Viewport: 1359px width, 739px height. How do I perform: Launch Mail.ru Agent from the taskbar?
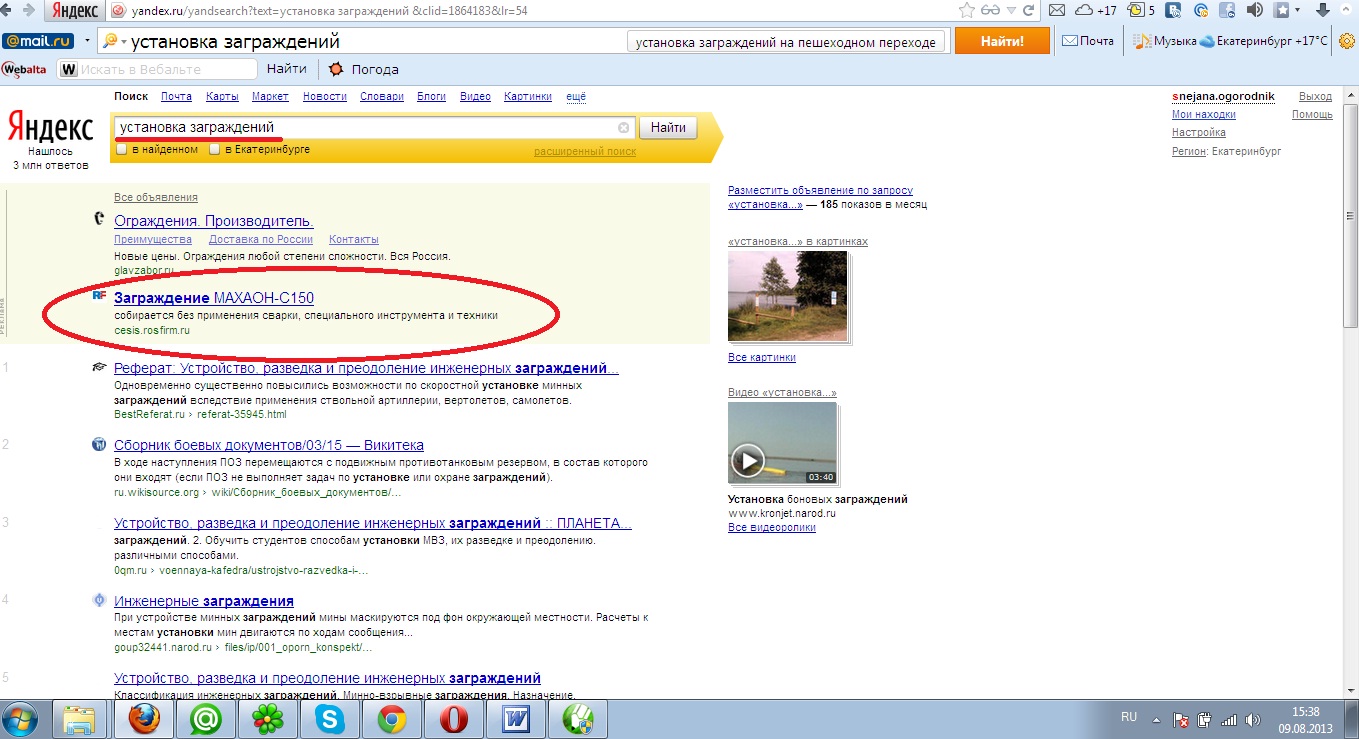[x=206, y=719]
